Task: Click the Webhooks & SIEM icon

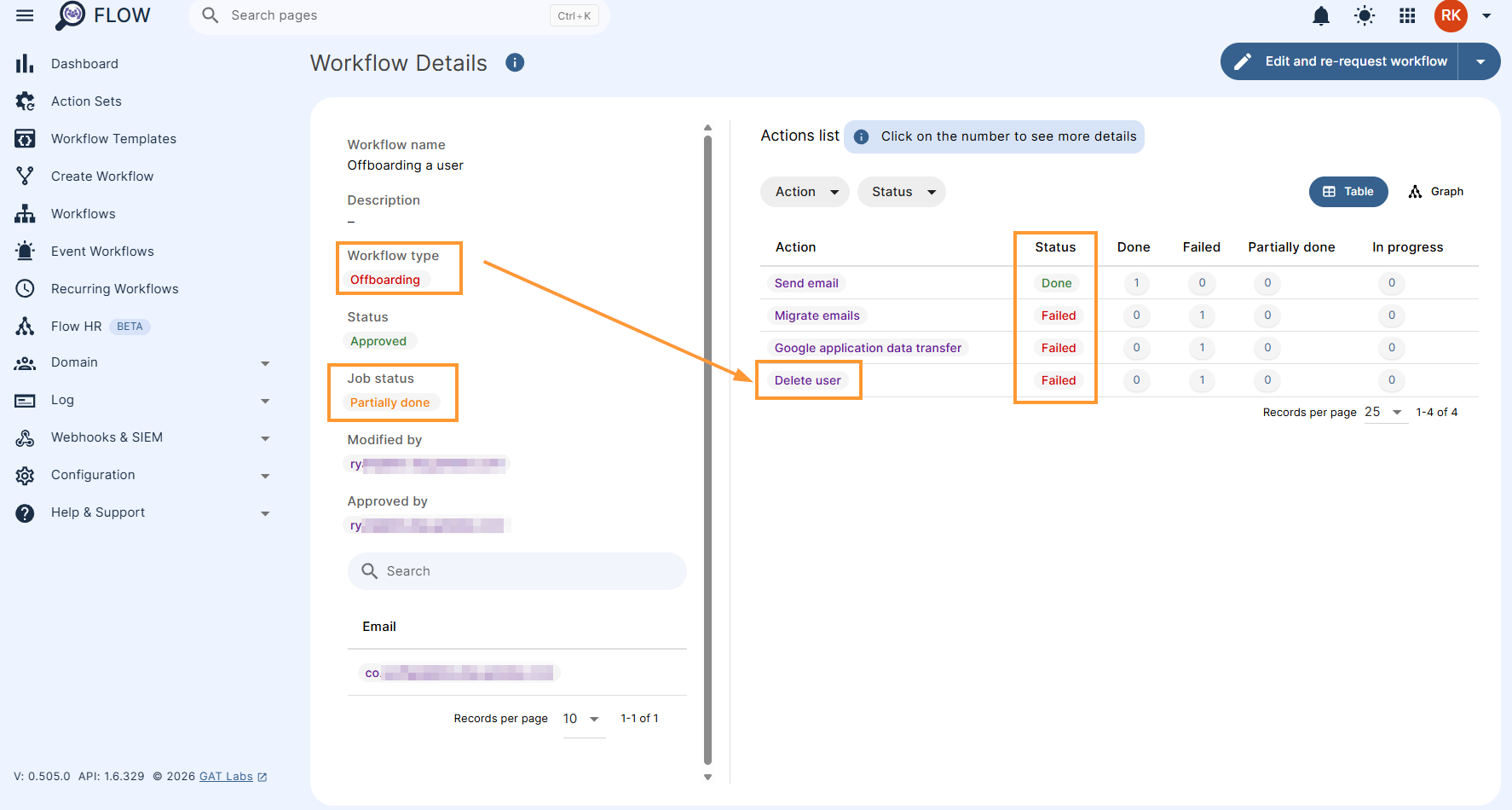Action: click(25, 437)
